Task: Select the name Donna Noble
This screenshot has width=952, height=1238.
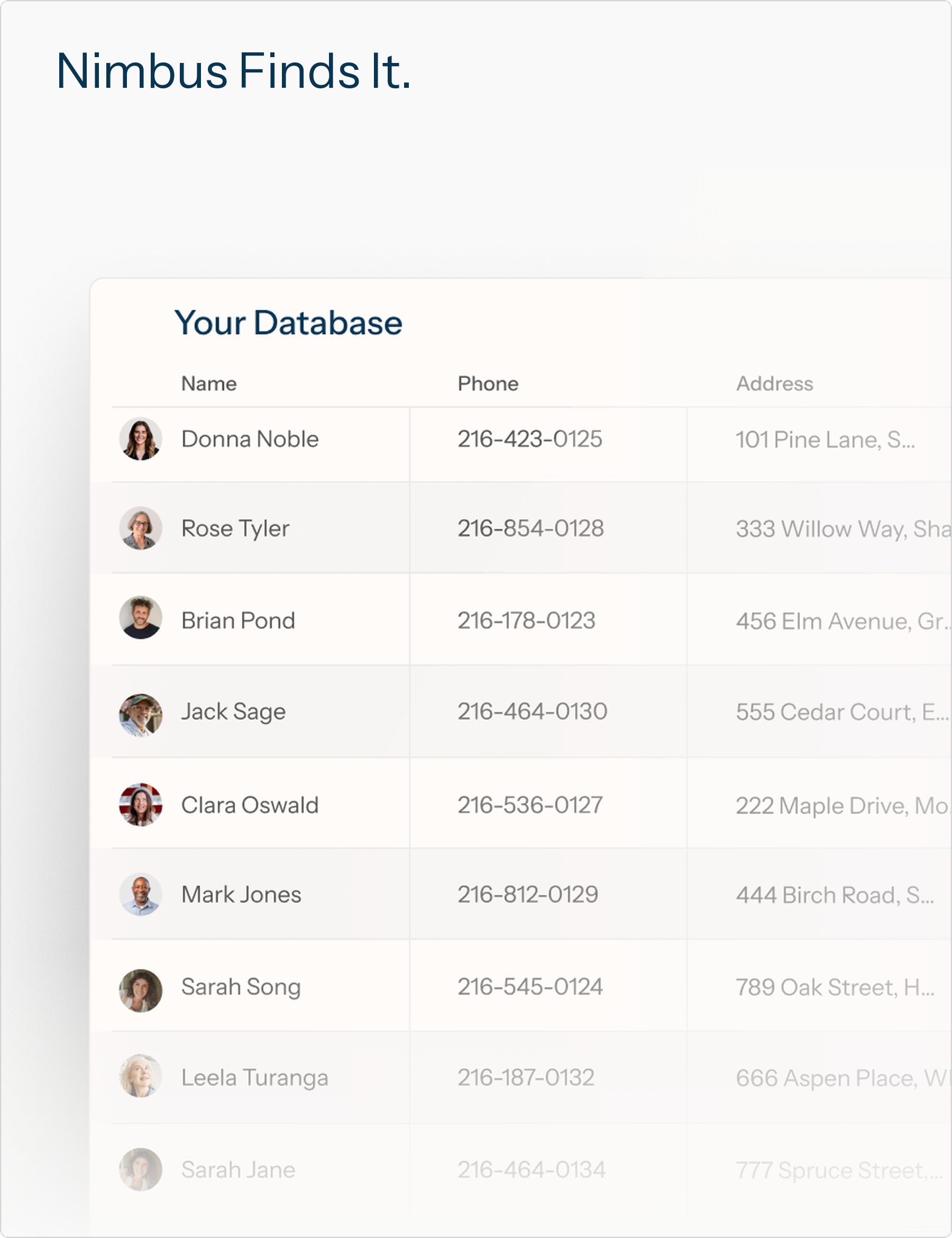Action: 250,439
